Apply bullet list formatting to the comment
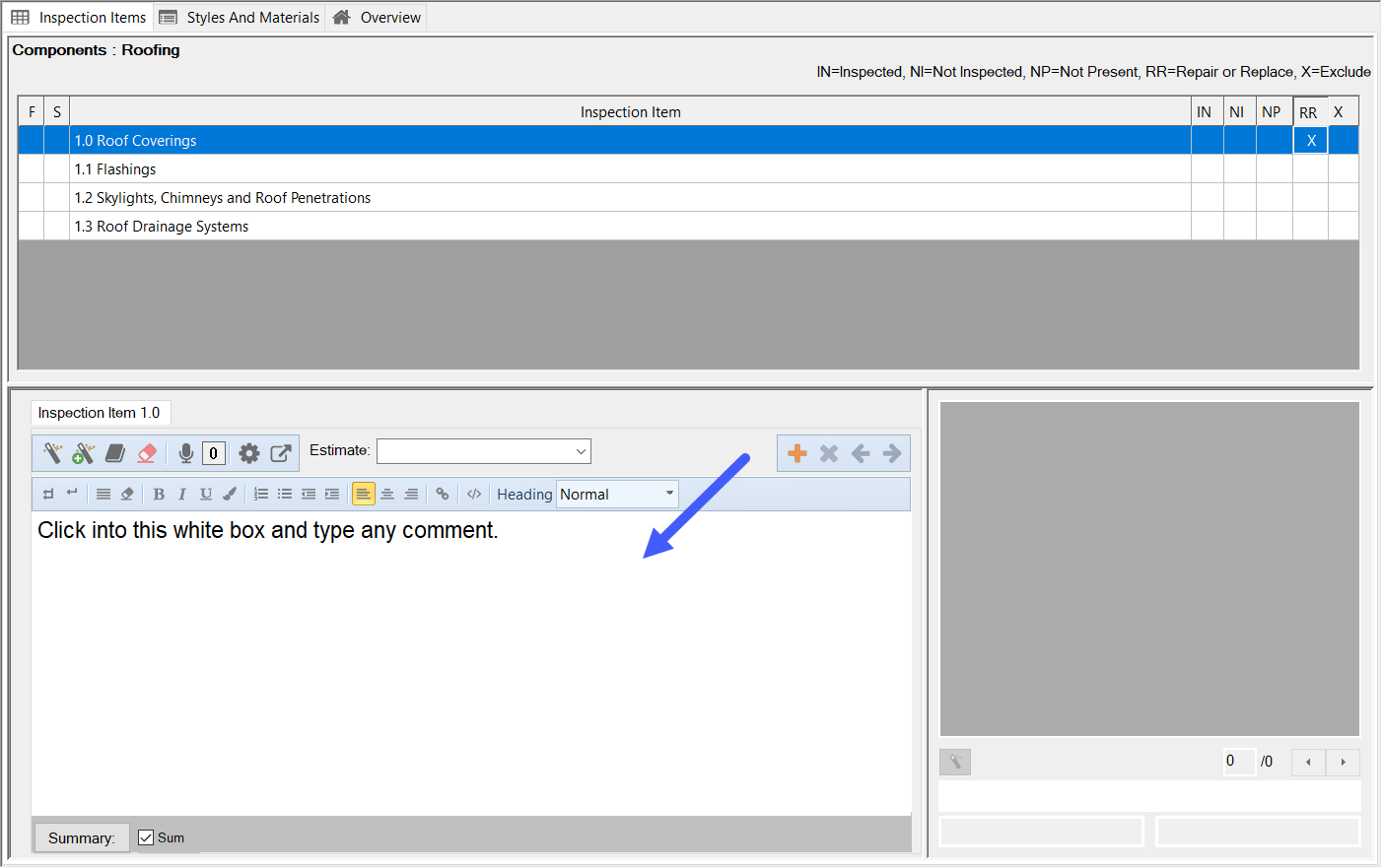This screenshot has height=868, width=1382. [285, 494]
